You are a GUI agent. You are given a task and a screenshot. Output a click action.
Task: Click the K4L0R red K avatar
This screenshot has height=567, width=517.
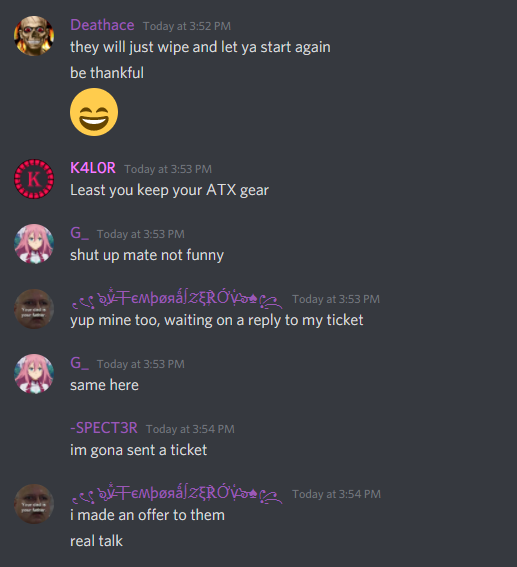tap(34, 179)
